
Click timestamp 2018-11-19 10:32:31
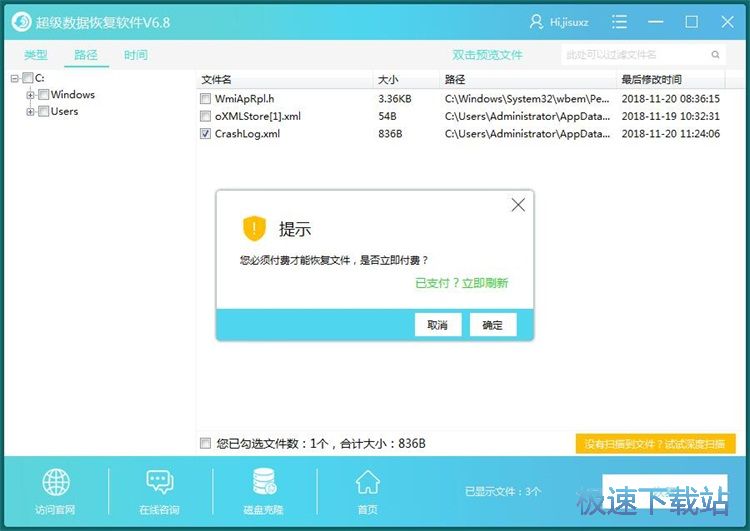tap(671, 116)
